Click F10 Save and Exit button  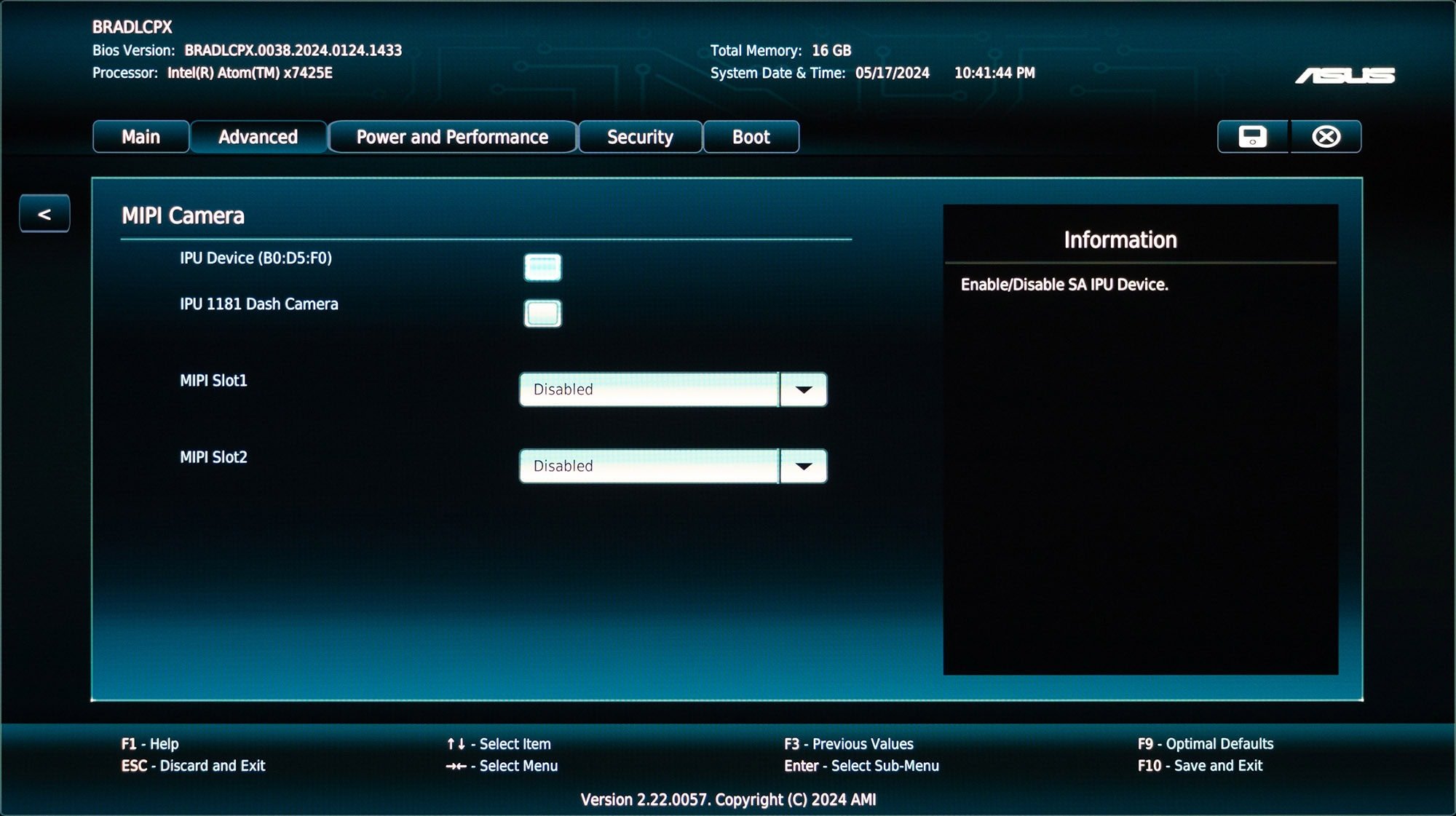[x=1200, y=765]
